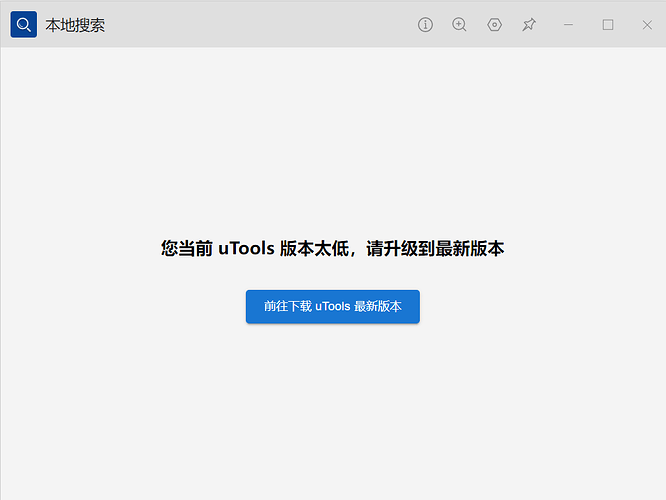
Task: Click the 您当前 uTools 版本太低 message
Action: pyautogui.click(x=333, y=249)
